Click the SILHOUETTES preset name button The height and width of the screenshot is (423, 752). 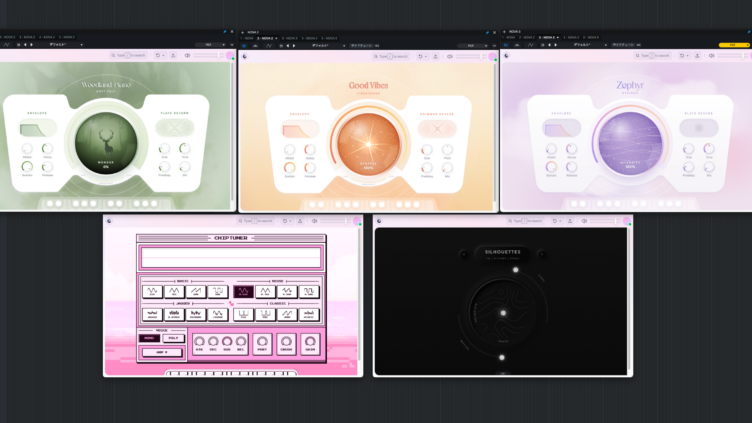503,254
